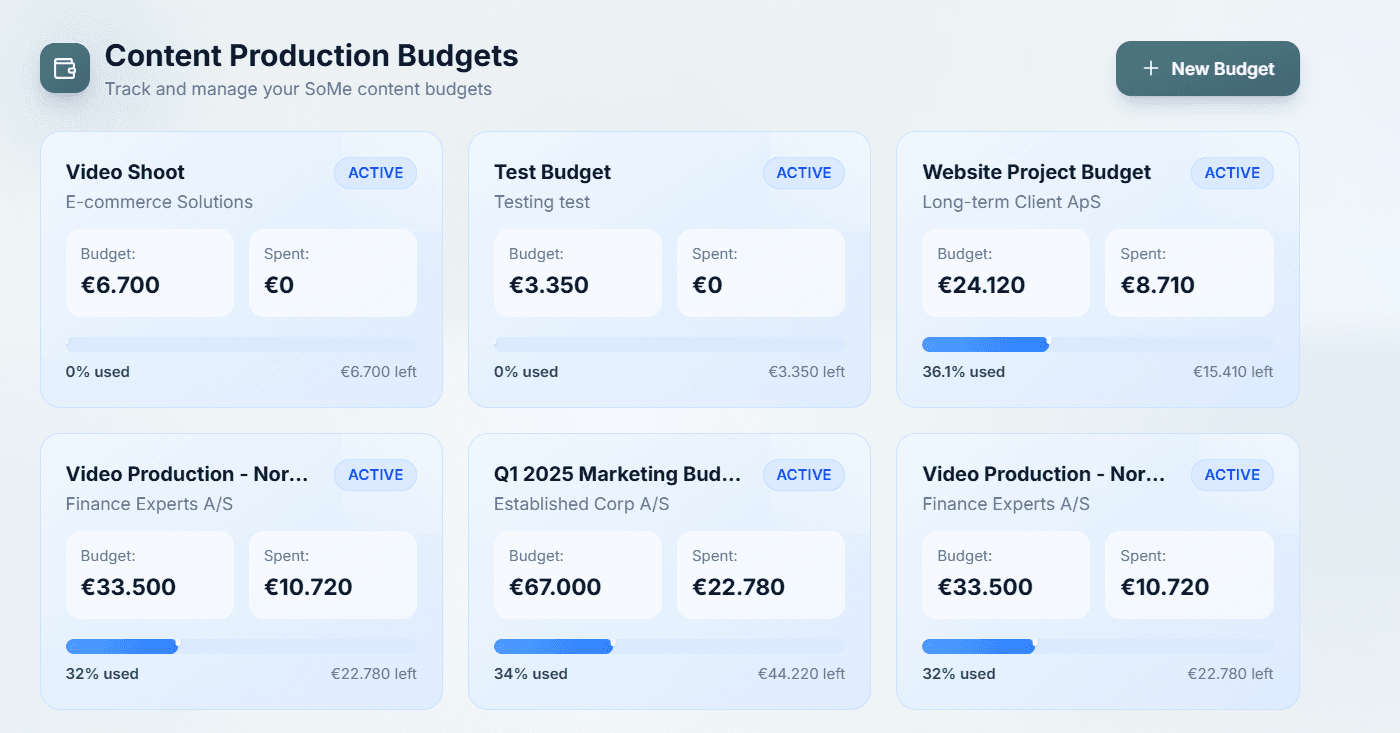The image size is (1400, 733).
Task: Toggle the ACTIVE badge on Video Shoot card
Action: [375, 172]
